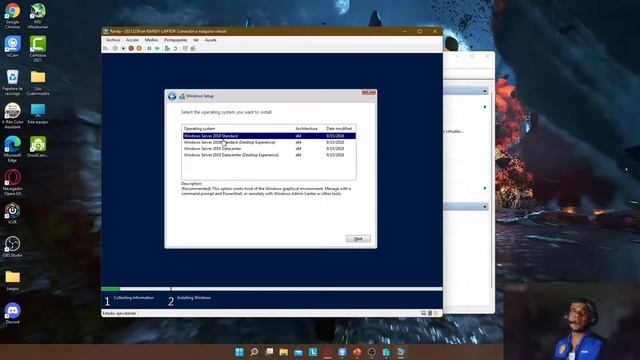Click the Ctrl+Alt+Del toolbar icon

point(106,48)
